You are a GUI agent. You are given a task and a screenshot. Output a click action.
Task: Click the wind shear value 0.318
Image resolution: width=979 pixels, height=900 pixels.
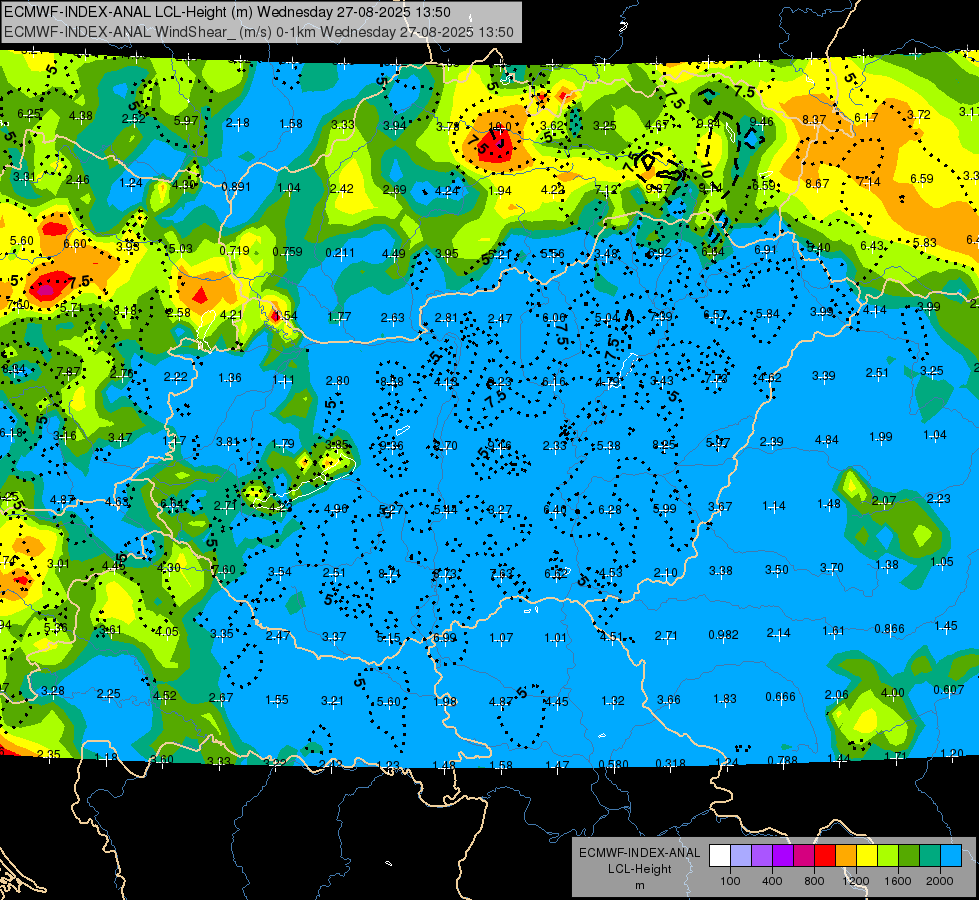tap(671, 764)
